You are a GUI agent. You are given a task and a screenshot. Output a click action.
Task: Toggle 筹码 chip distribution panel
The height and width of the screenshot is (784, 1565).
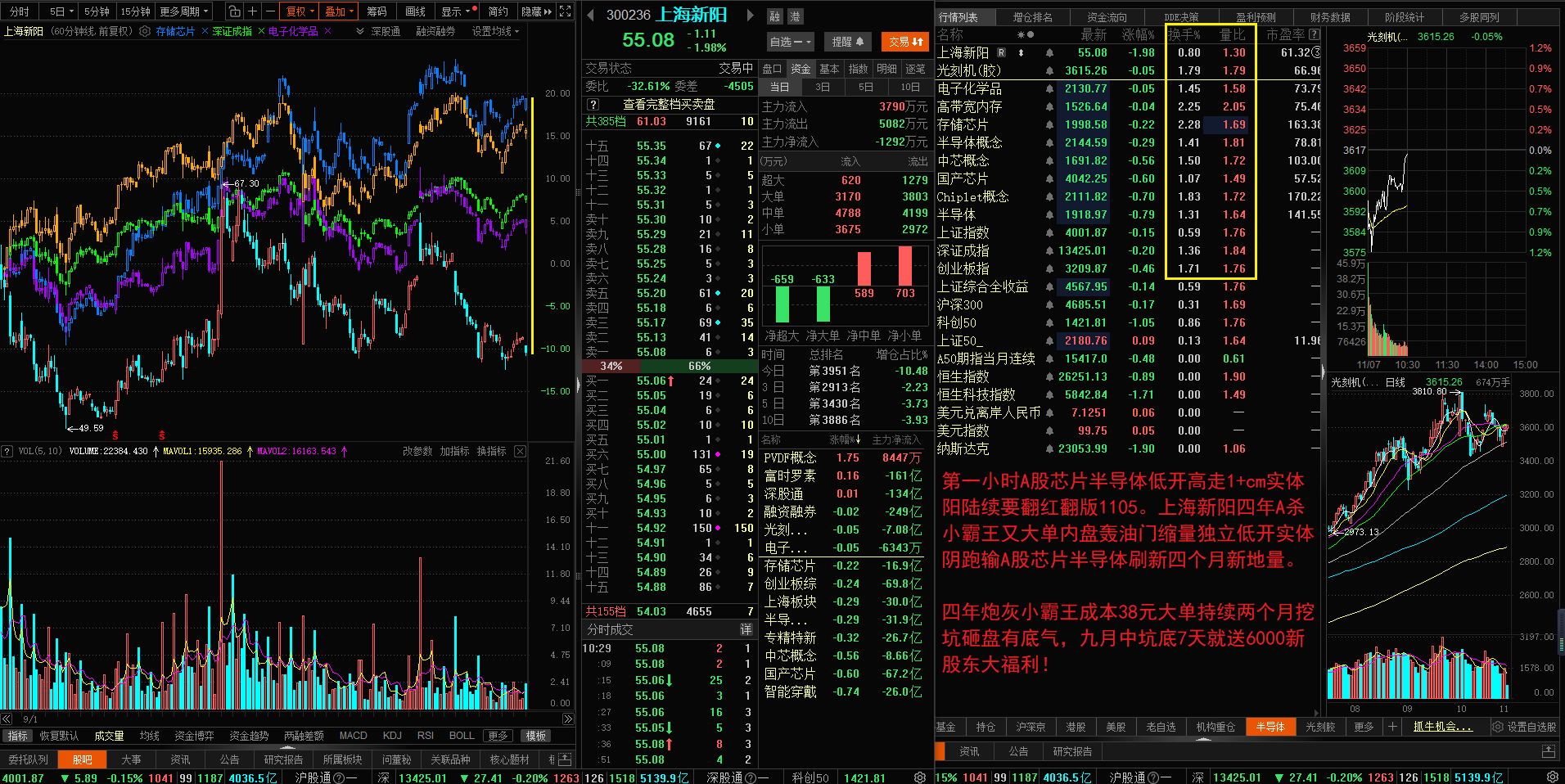click(x=377, y=11)
